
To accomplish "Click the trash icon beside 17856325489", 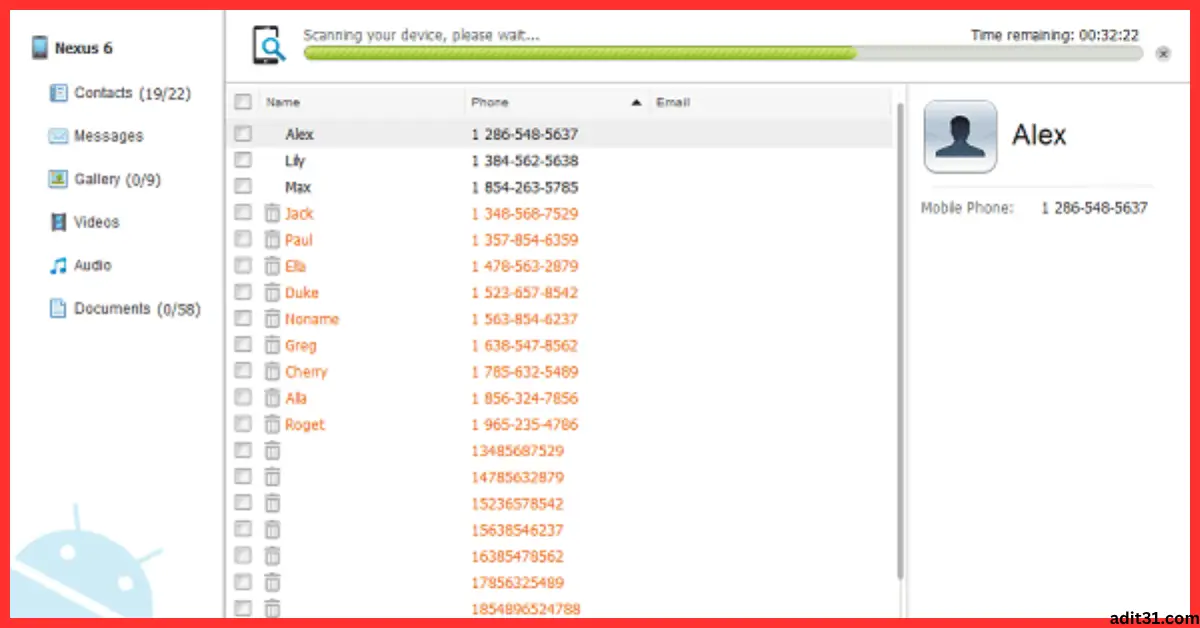I will [x=272, y=582].
